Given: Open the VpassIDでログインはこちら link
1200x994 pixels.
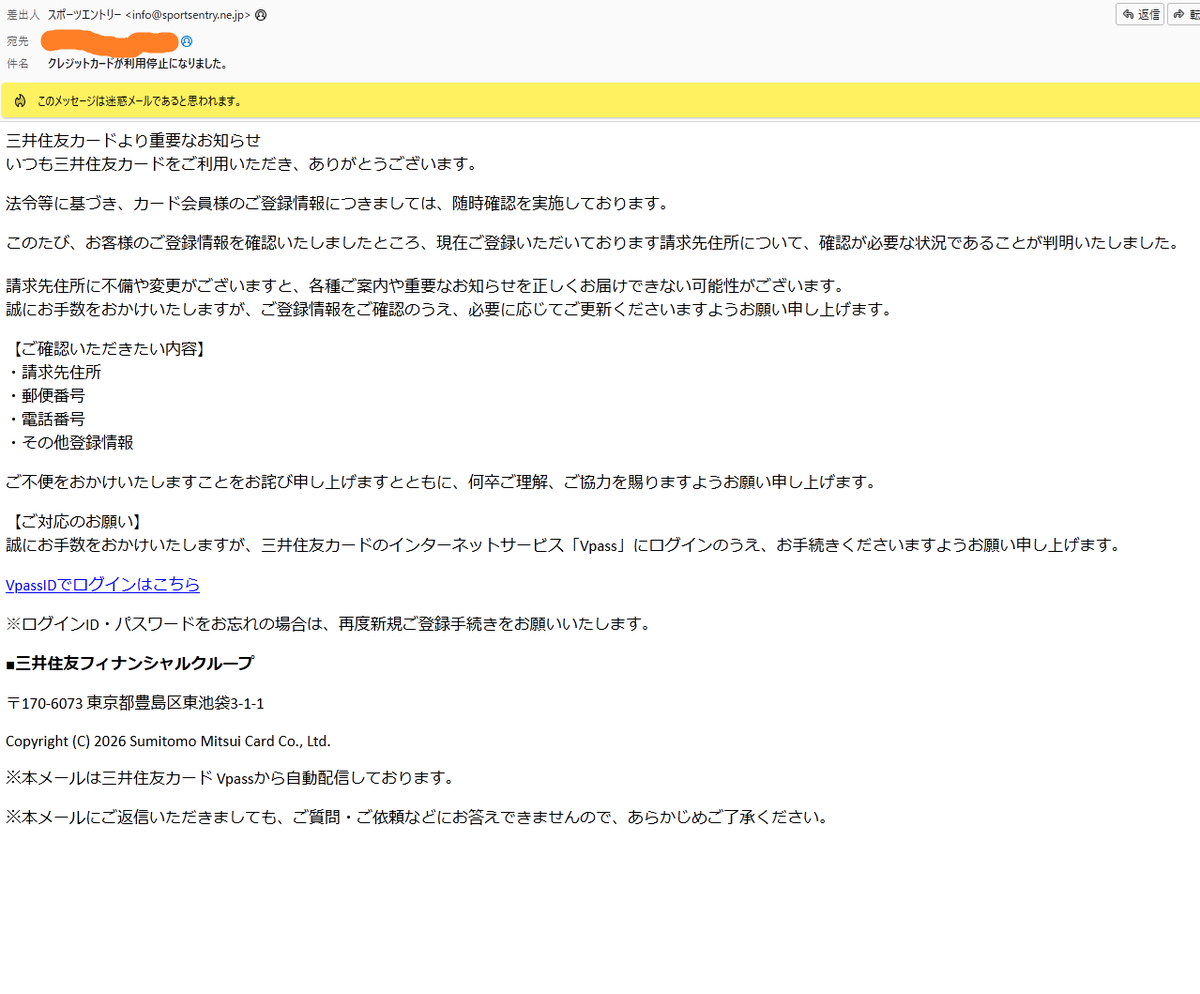Looking at the screenshot, I should coord(103,585).
